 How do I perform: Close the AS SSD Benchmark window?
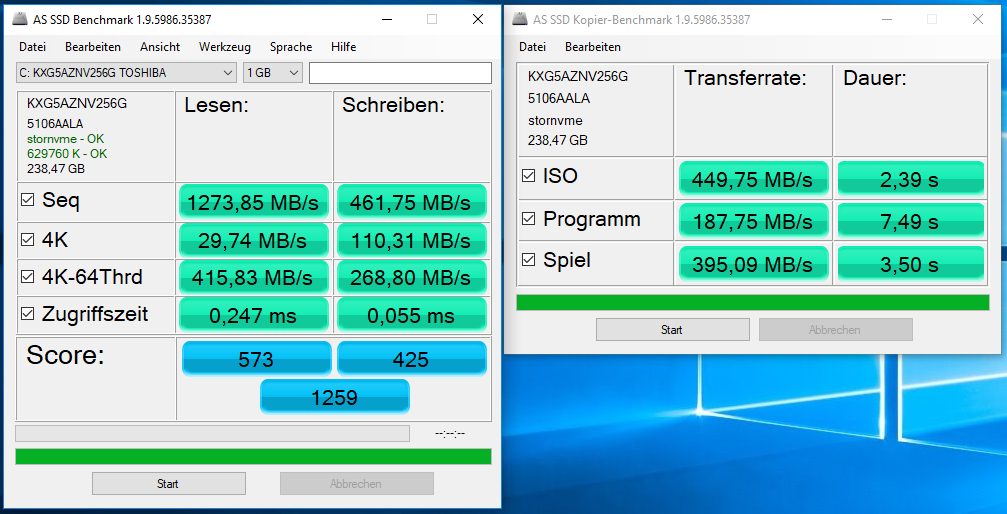pos(478,20)
